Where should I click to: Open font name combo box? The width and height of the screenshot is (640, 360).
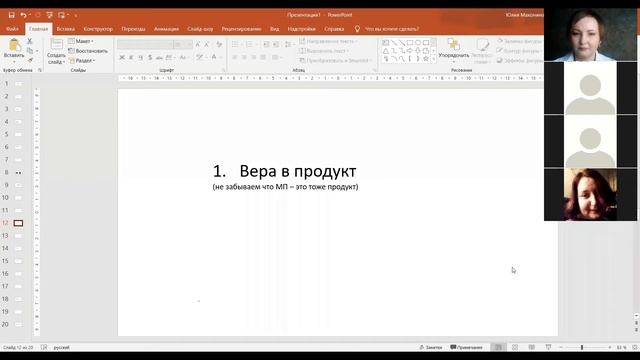(145, 44)
